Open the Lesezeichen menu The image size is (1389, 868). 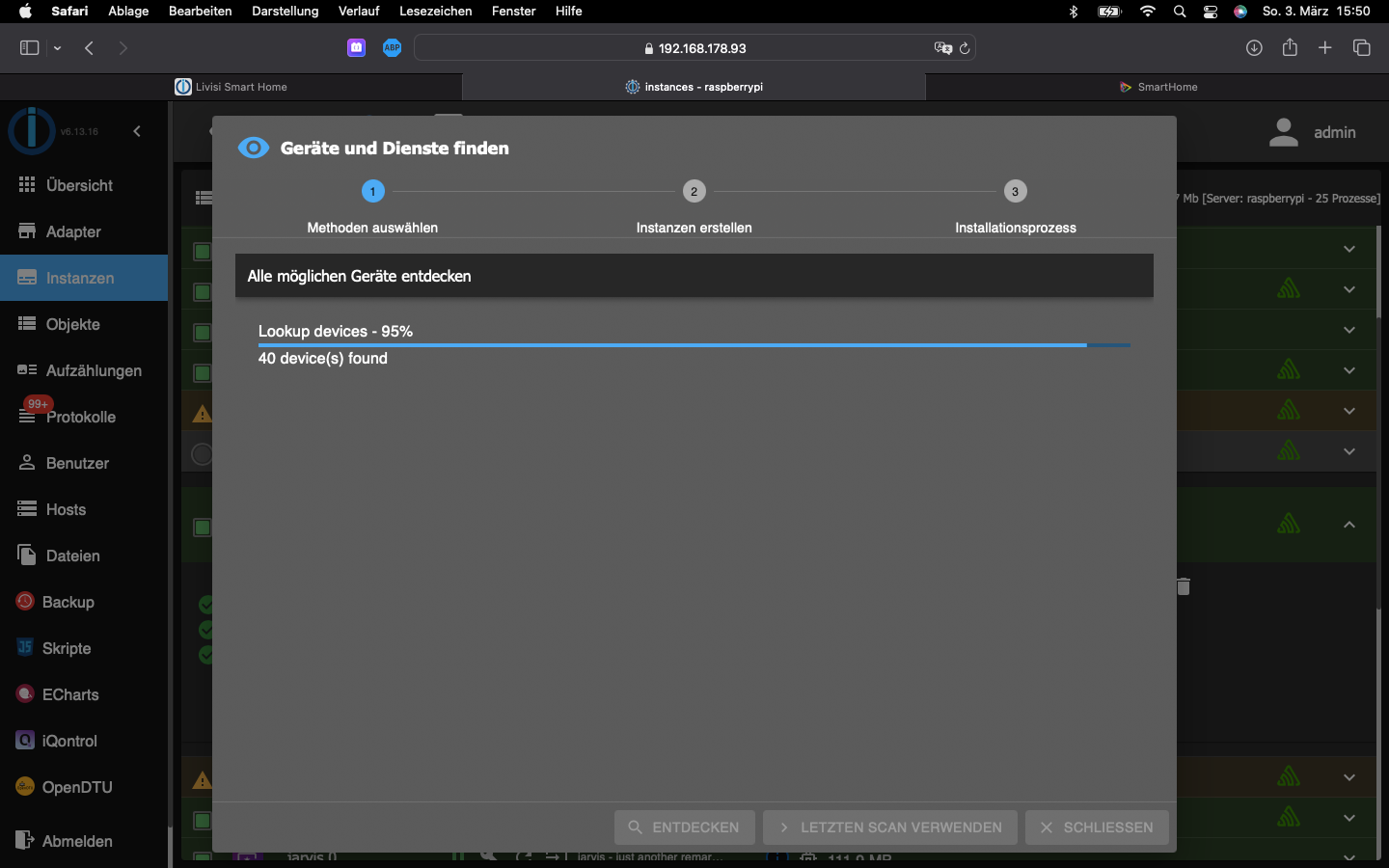435,11
